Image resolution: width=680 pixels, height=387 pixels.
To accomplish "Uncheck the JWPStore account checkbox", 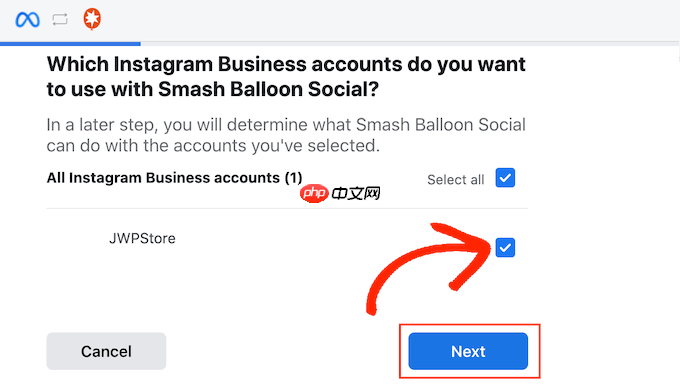I will pyautogui.click(x=505, y=248).
